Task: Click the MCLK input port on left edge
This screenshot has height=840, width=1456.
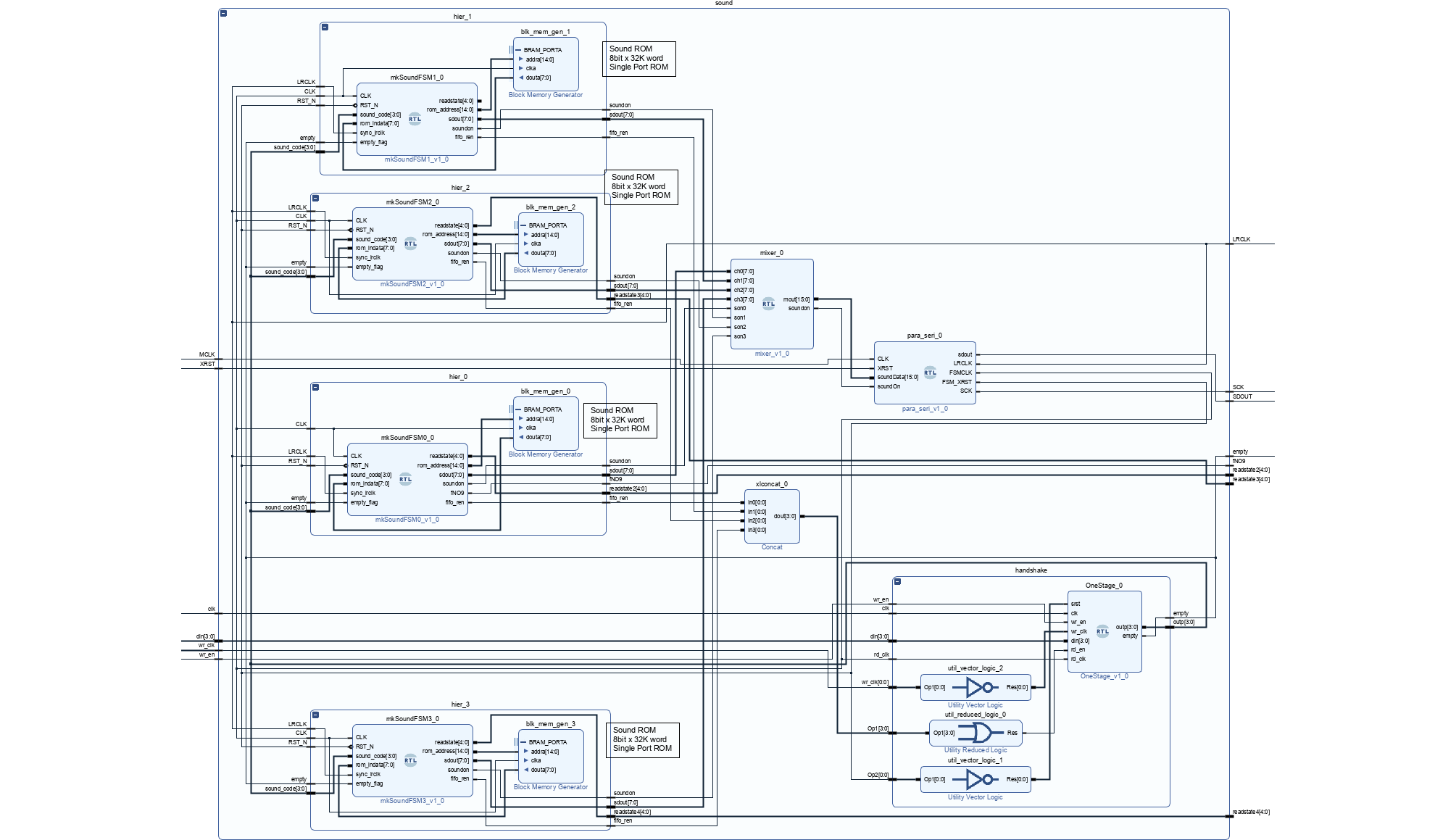Action: point(207,354)
